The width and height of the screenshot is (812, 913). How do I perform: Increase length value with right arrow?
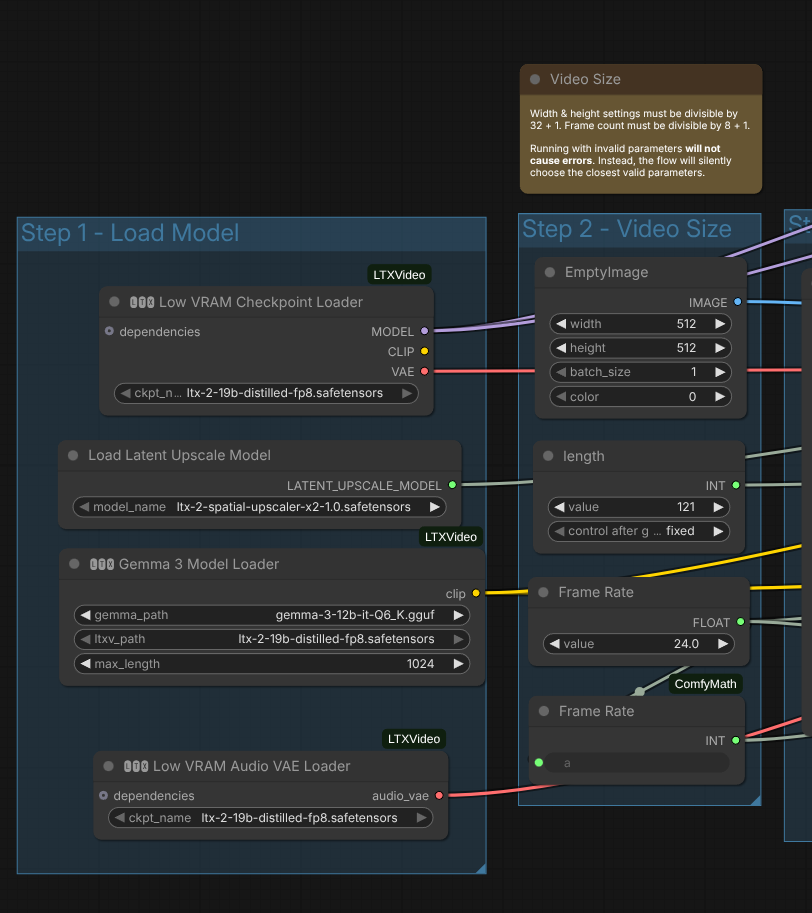(718, 507)
